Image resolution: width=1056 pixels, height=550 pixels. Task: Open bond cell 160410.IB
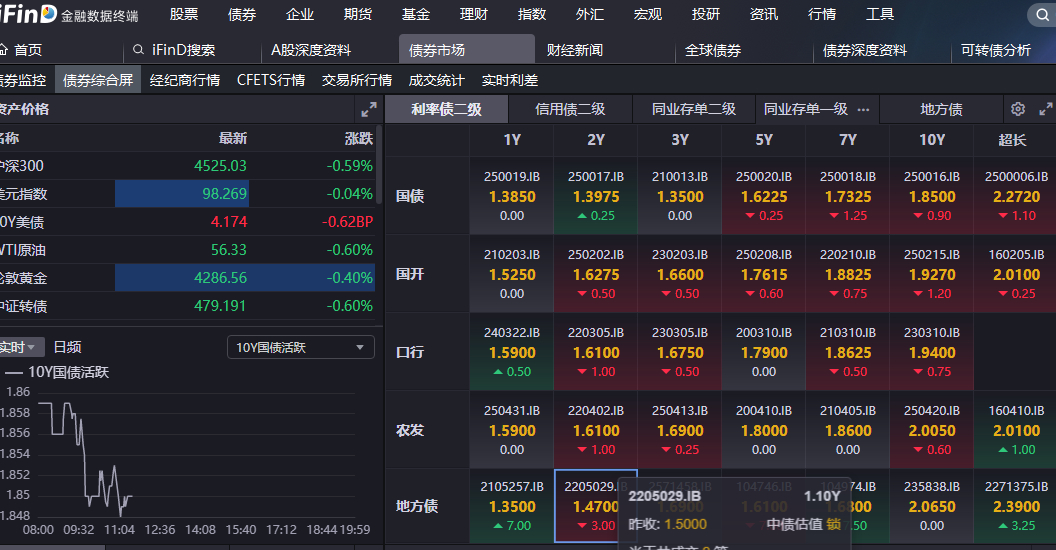pyautogui.click(x=1016, y=430)
